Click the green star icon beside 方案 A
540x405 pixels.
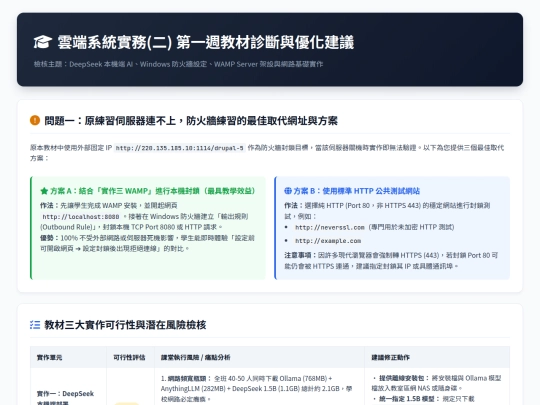pos(44,191)
